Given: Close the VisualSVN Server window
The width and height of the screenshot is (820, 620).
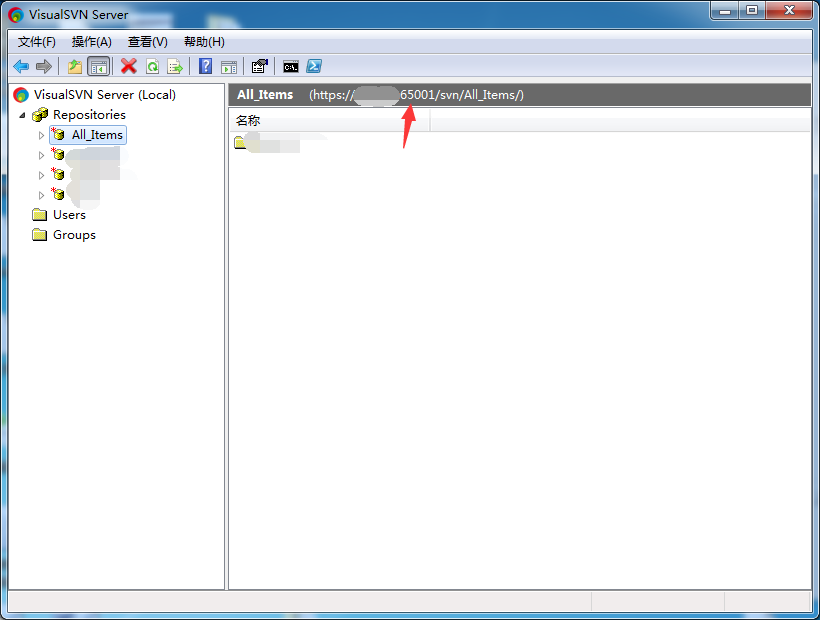Looking at the screenshot, I should click(790, 11).
